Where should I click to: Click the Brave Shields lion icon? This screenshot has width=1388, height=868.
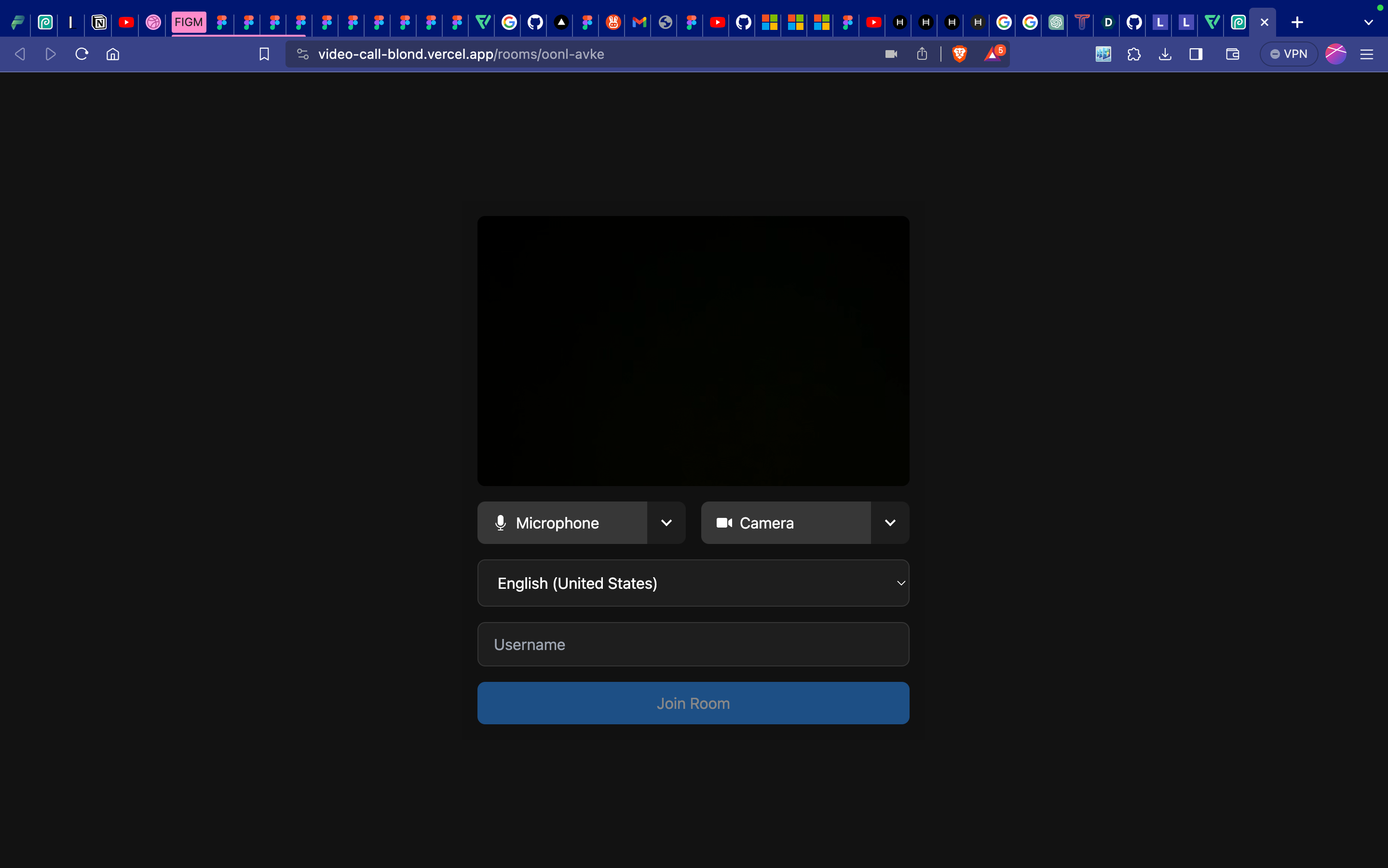point(959,54)
